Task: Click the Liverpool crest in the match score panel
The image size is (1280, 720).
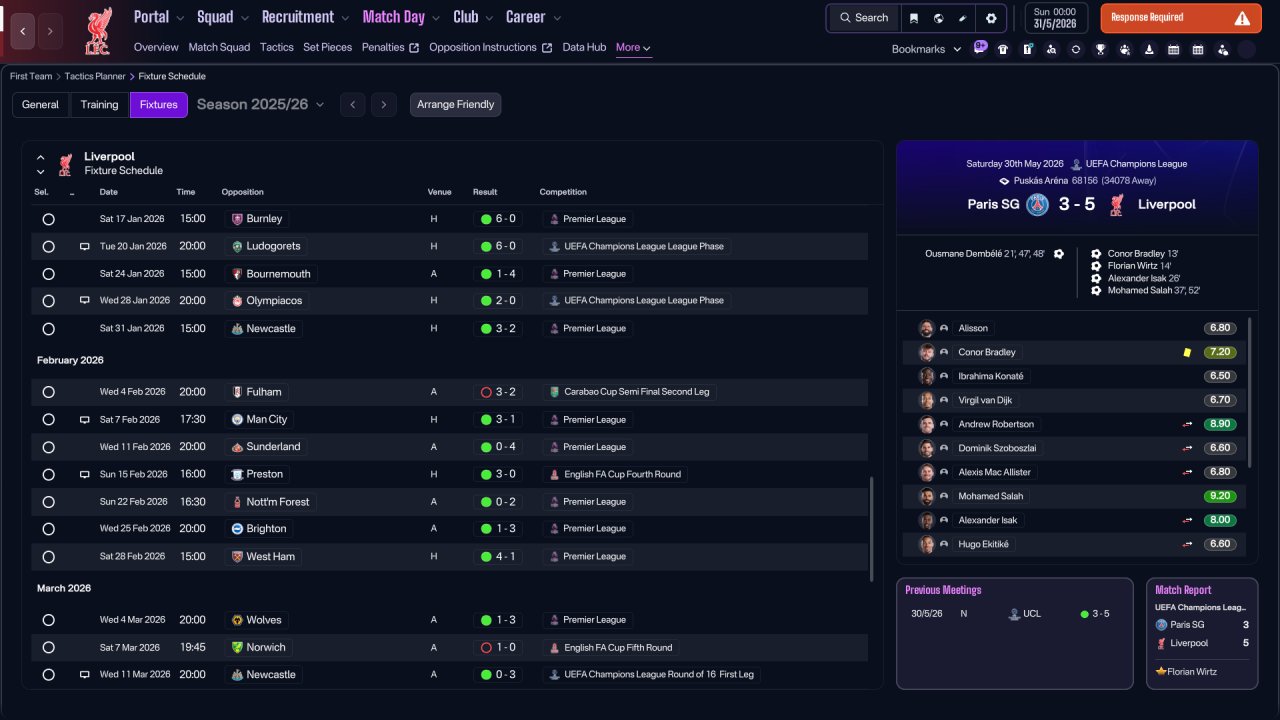Action: pyautogui.click(x=1117, y=205)
